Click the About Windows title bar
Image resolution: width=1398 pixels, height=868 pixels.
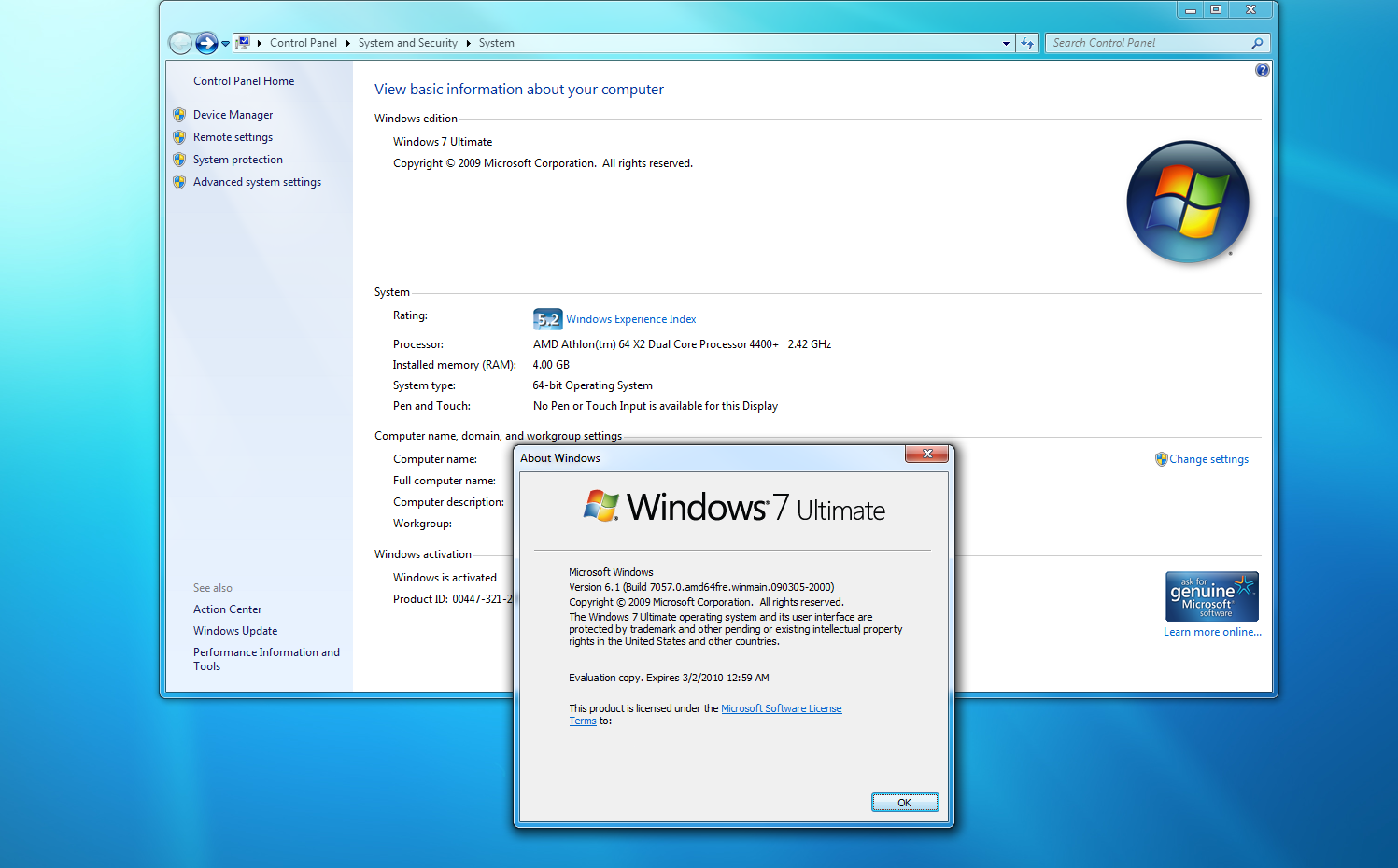[710, 457]
